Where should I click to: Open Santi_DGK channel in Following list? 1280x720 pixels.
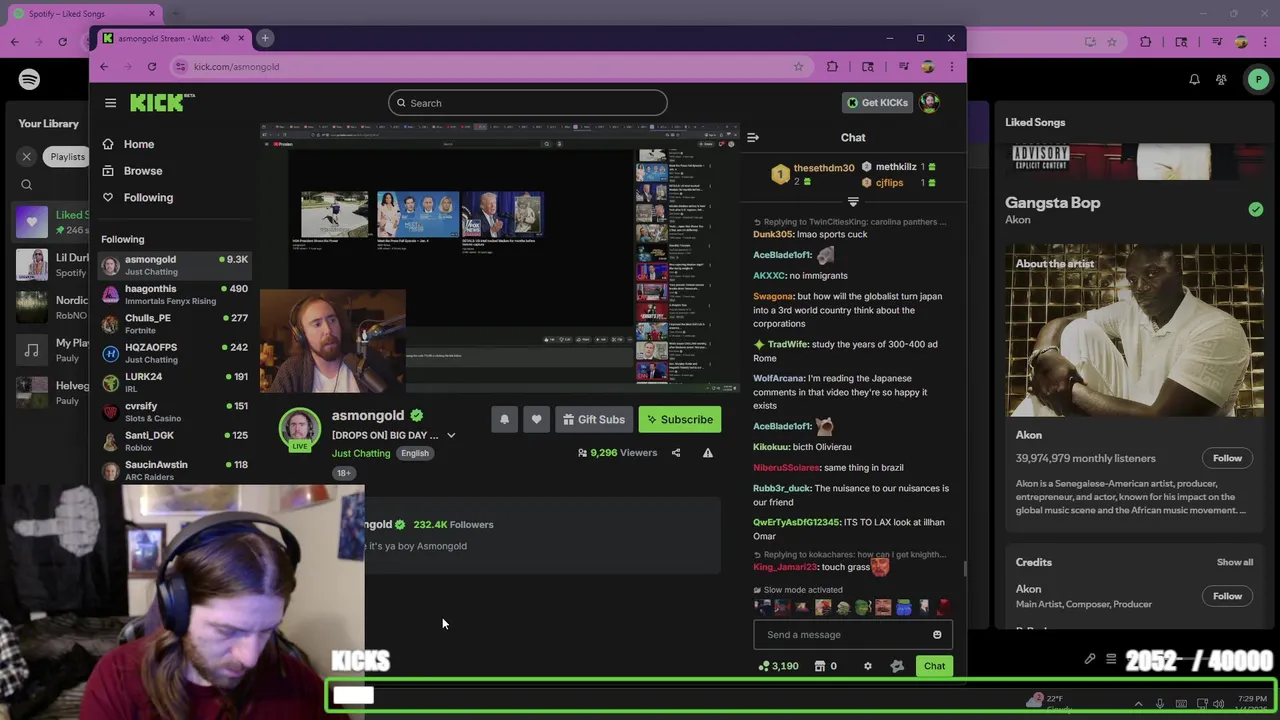[x=174, y=441]
